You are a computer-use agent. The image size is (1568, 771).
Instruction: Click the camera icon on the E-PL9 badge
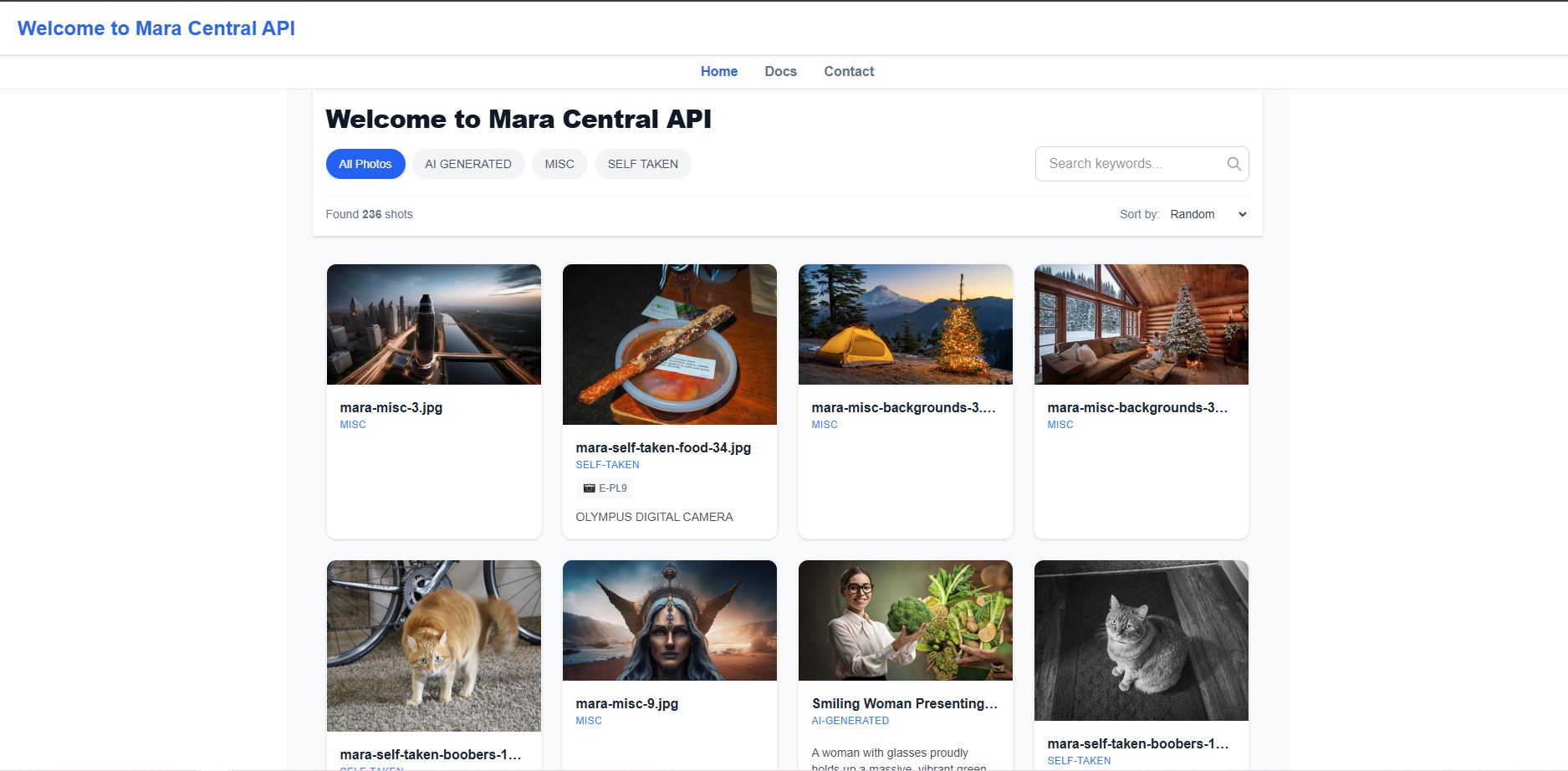pyautogui.click(x=588, y=488)
